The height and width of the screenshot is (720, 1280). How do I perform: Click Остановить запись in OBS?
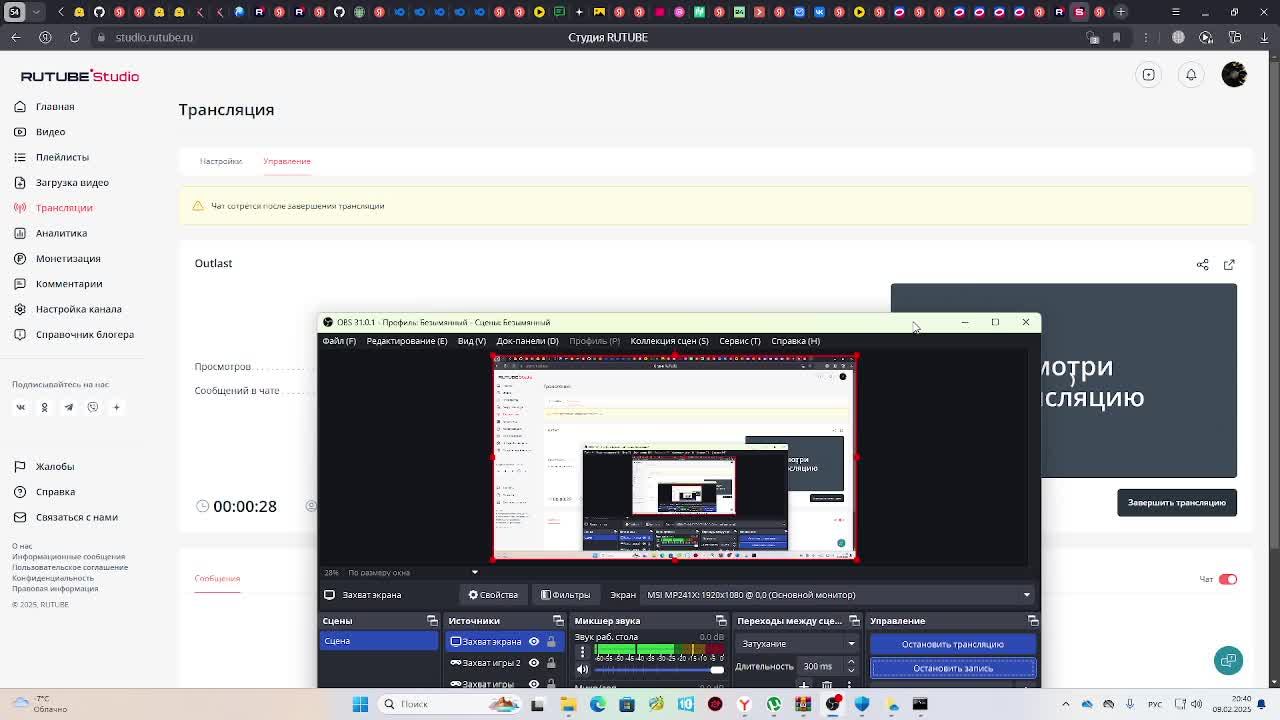[953, 668]
